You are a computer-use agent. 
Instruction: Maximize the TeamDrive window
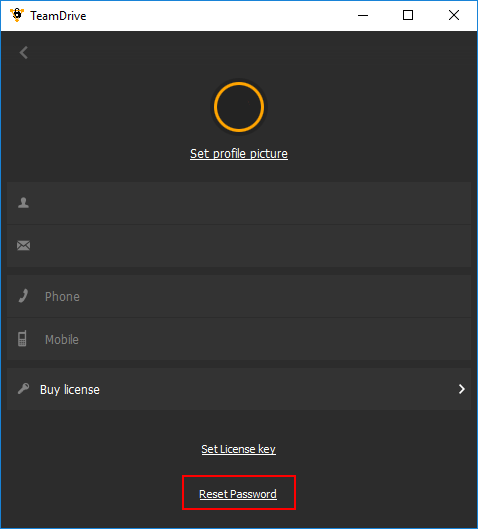click(x=408, y=15)
